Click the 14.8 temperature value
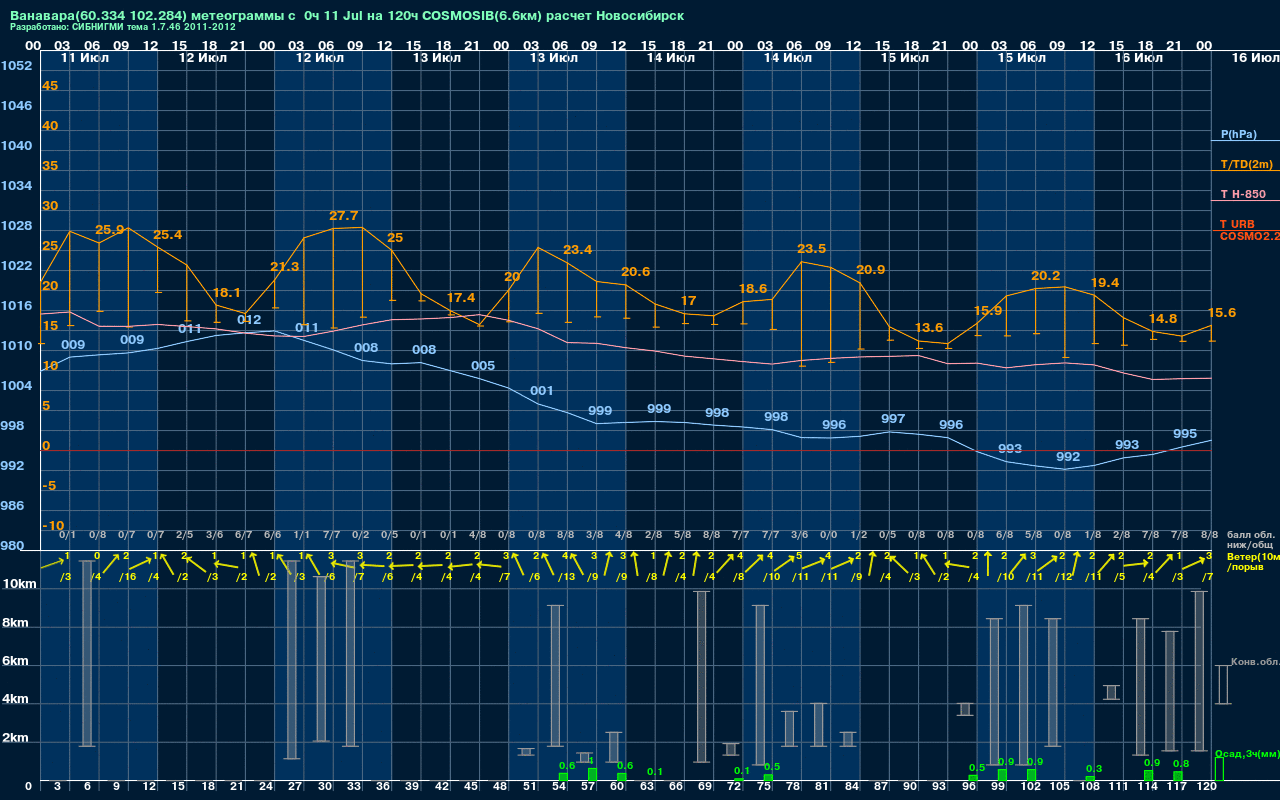1280x800 pixels. coord(1163,319)
